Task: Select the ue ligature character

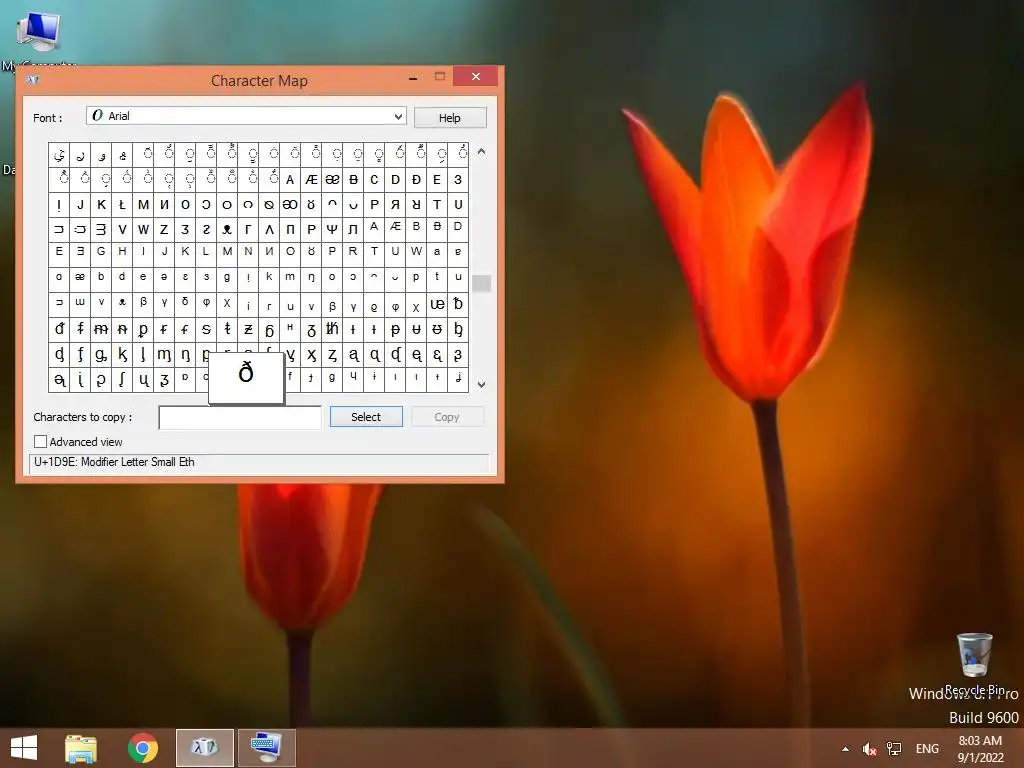Action: coord(437,304)
